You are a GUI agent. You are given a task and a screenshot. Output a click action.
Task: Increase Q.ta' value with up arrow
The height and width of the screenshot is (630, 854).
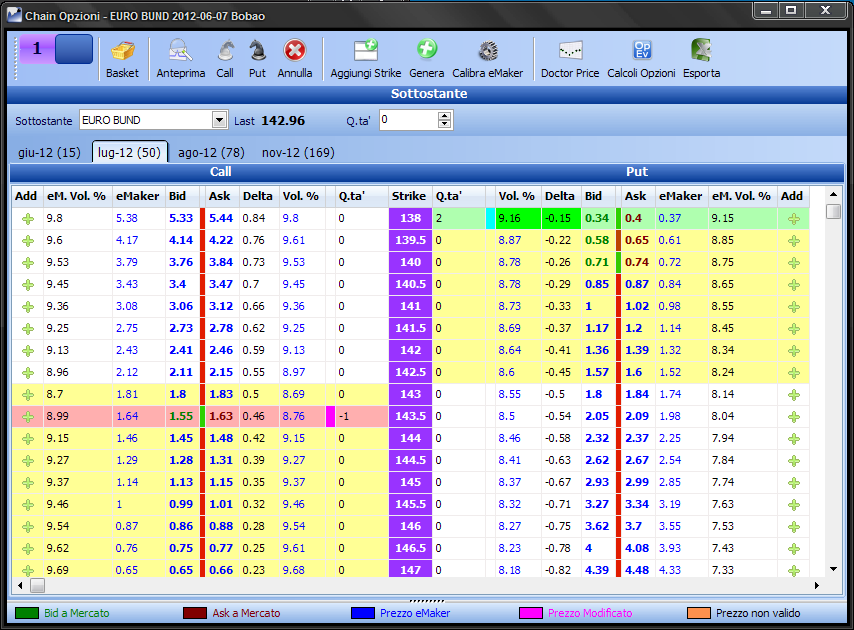pos(445,116)
